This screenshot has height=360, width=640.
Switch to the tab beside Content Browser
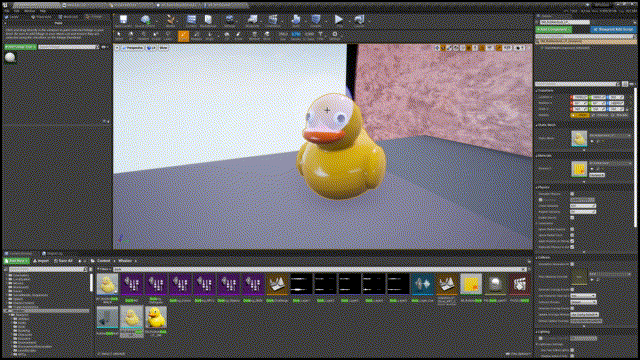point(54,254)
